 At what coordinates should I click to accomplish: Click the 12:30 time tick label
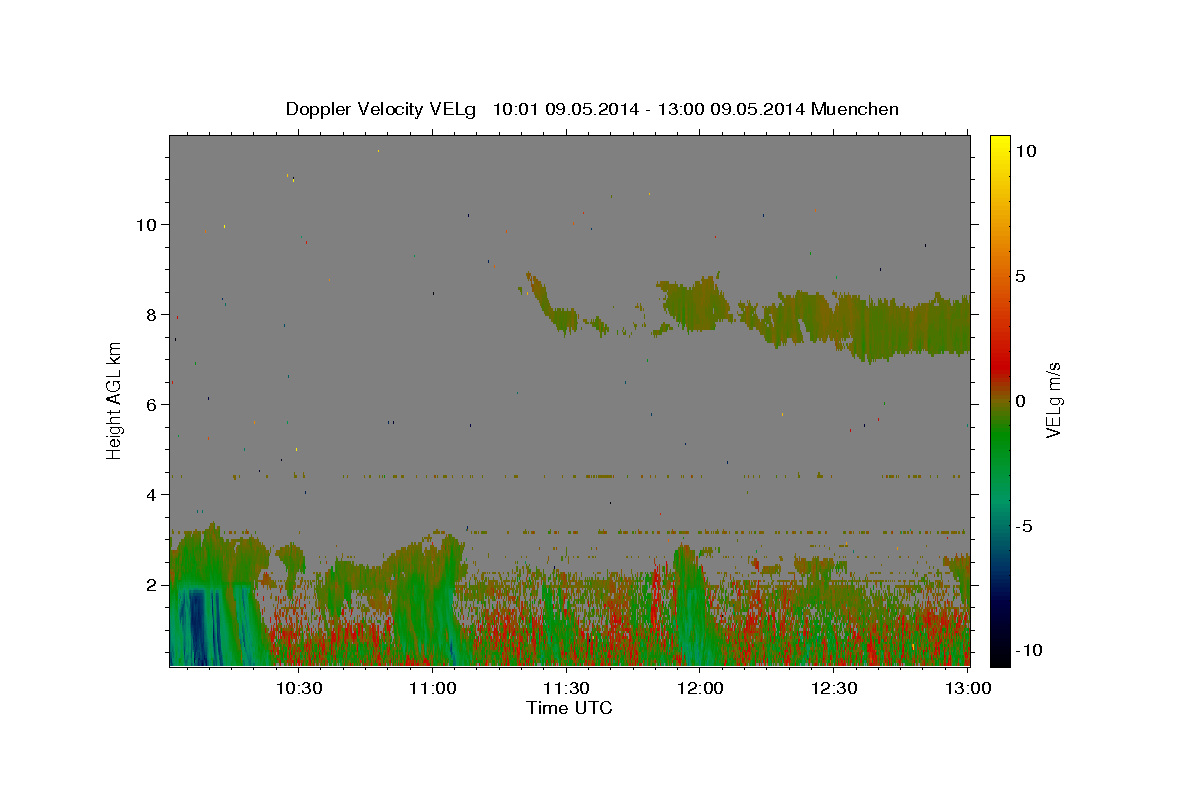click(834, 688)
